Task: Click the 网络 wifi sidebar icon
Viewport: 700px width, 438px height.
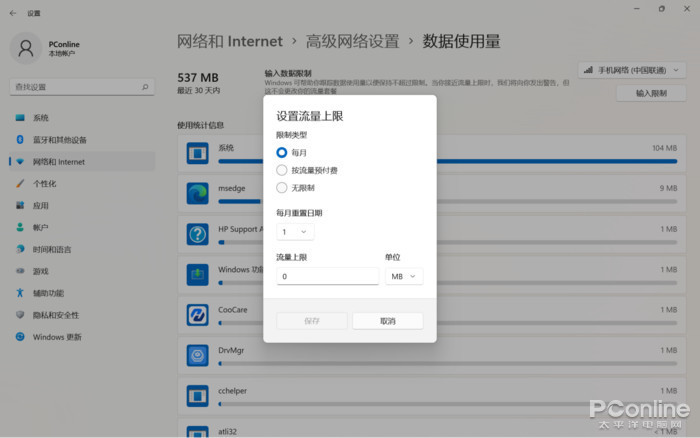Action: (x=20, y=162)
